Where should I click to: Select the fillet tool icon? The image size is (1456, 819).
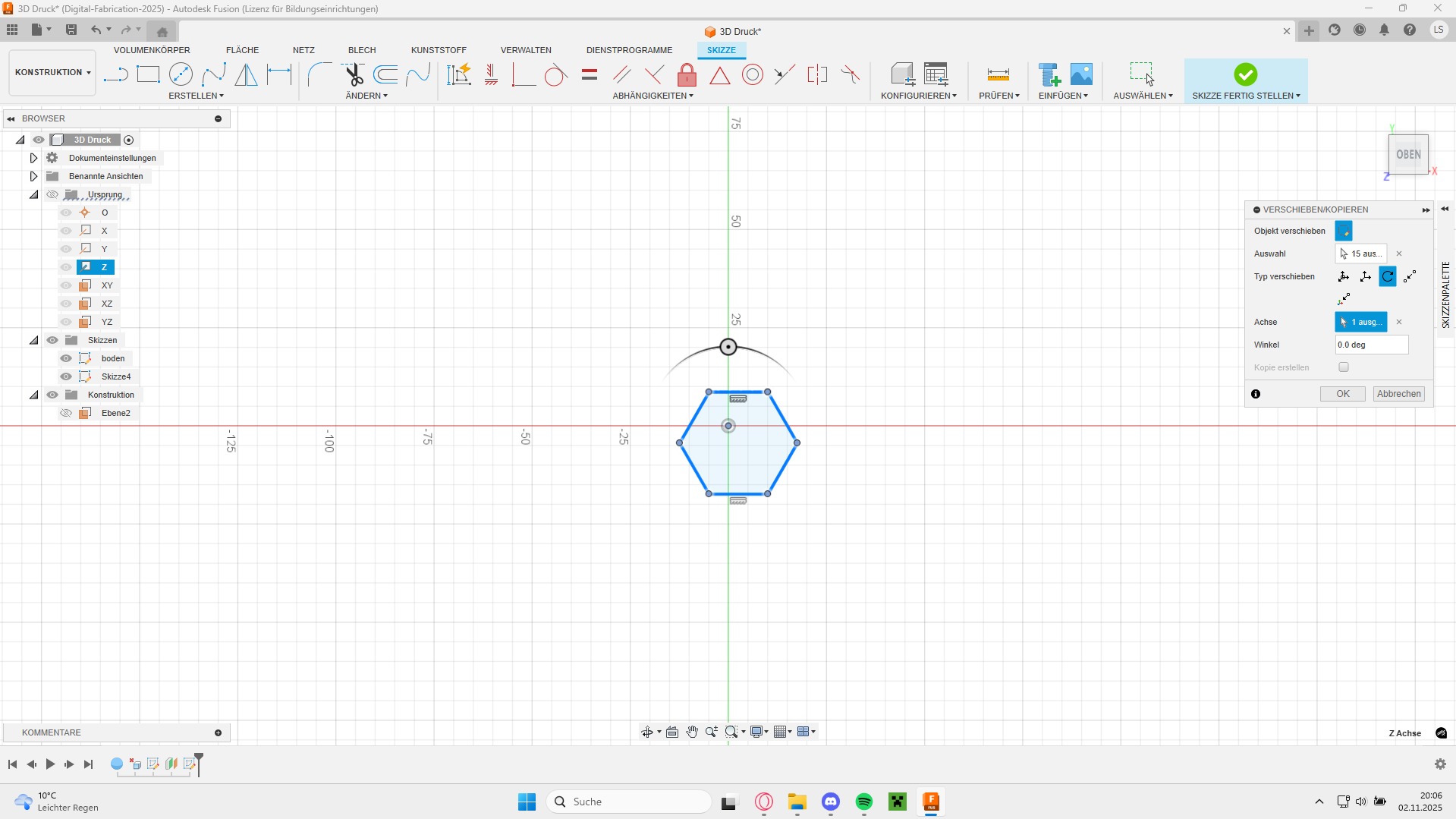[319, 74]
